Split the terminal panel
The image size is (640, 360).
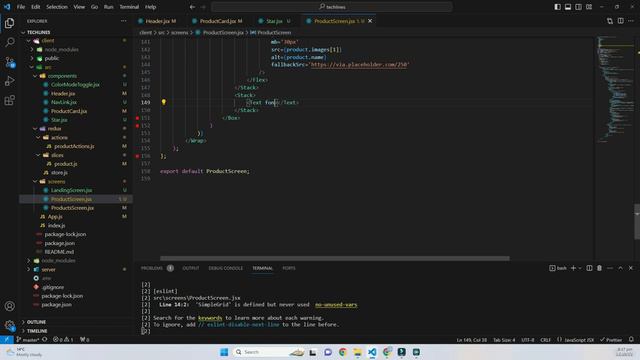(x=589, y=268)
